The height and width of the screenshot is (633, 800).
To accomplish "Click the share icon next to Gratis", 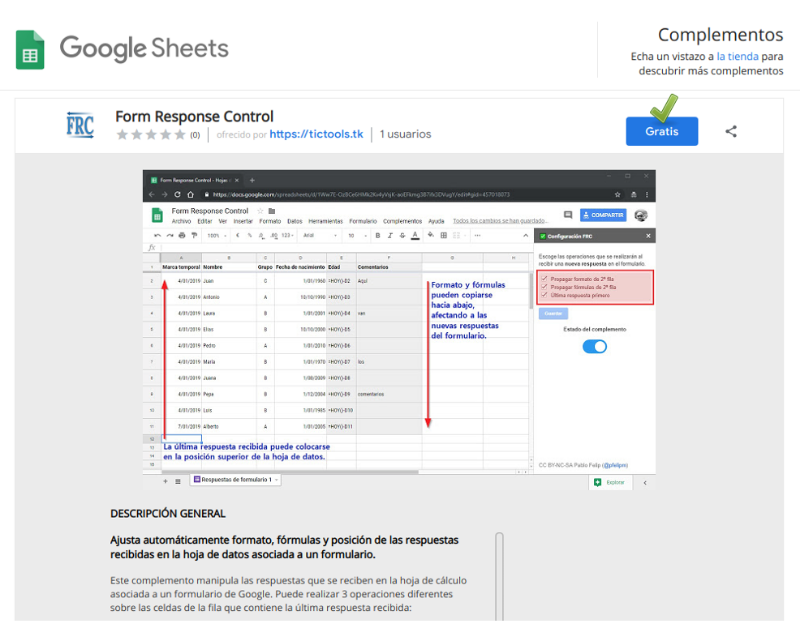I will click(731, 131).
